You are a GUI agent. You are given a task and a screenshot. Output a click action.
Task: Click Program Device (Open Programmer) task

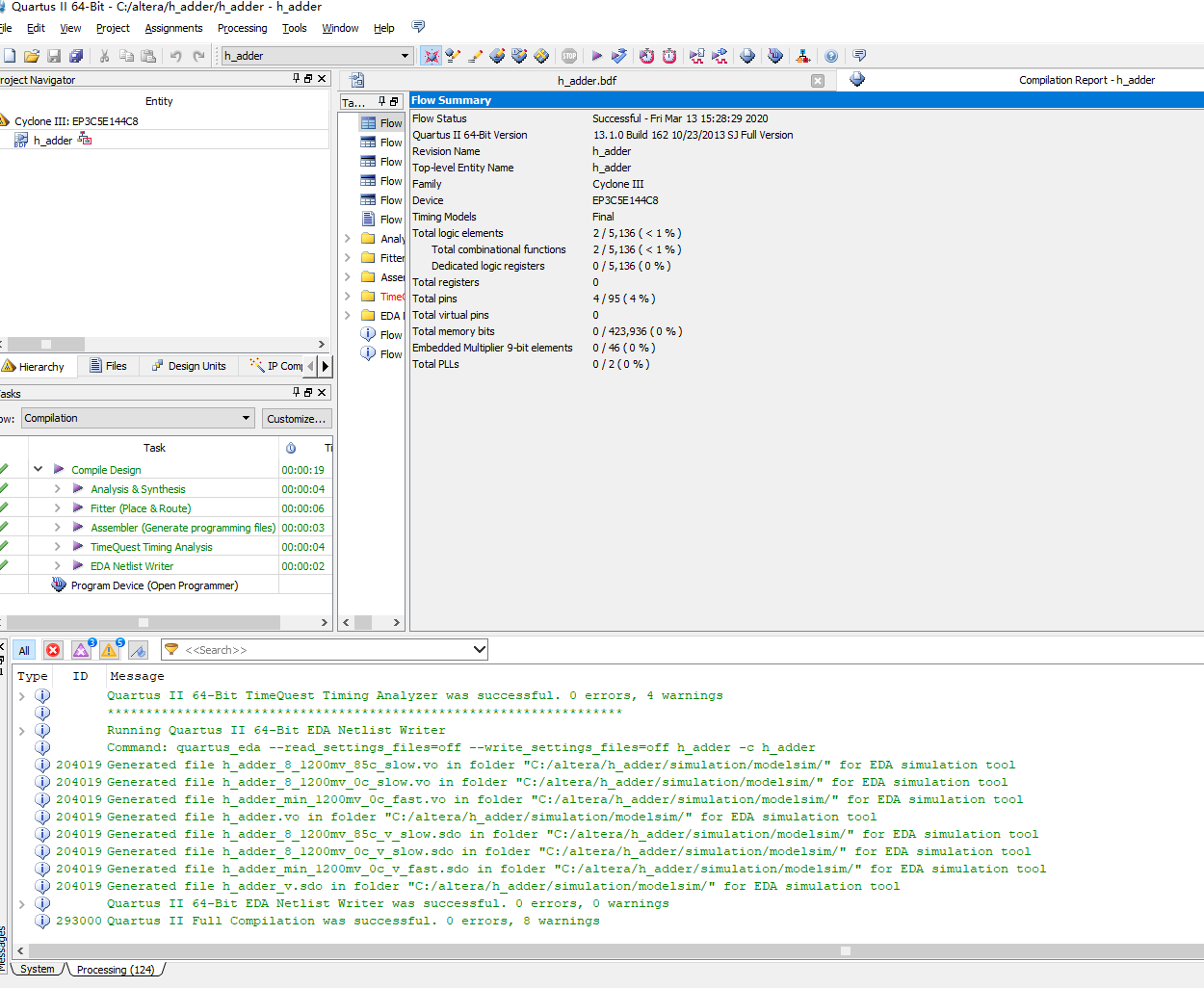(x=154, y=585)
